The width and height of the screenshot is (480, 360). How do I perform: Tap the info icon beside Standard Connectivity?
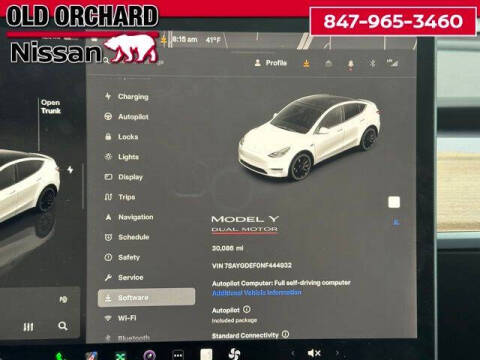285,334
